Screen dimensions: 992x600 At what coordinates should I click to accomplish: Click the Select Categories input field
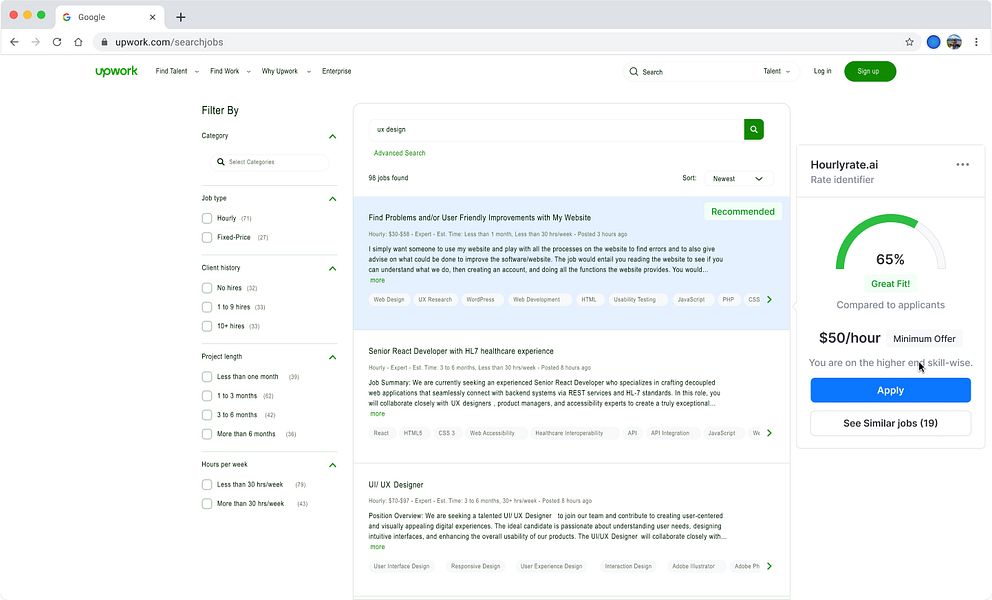(x=270, y=162)
